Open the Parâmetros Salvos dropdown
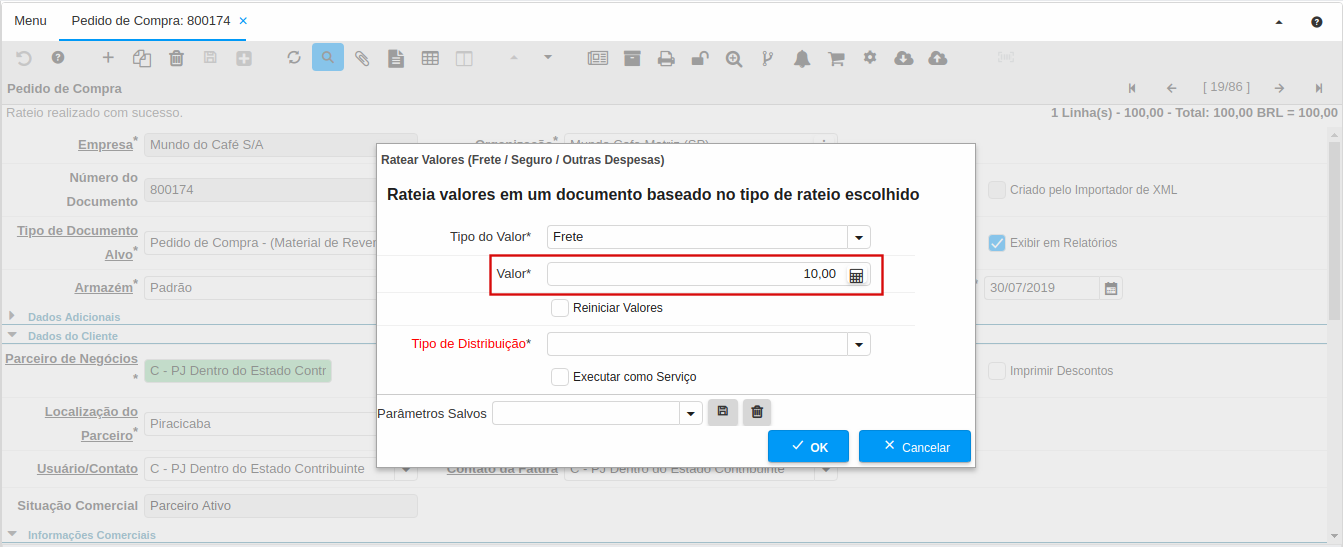Image resolution: width=1343 pixels, height=547 pixels. point(690,413)
